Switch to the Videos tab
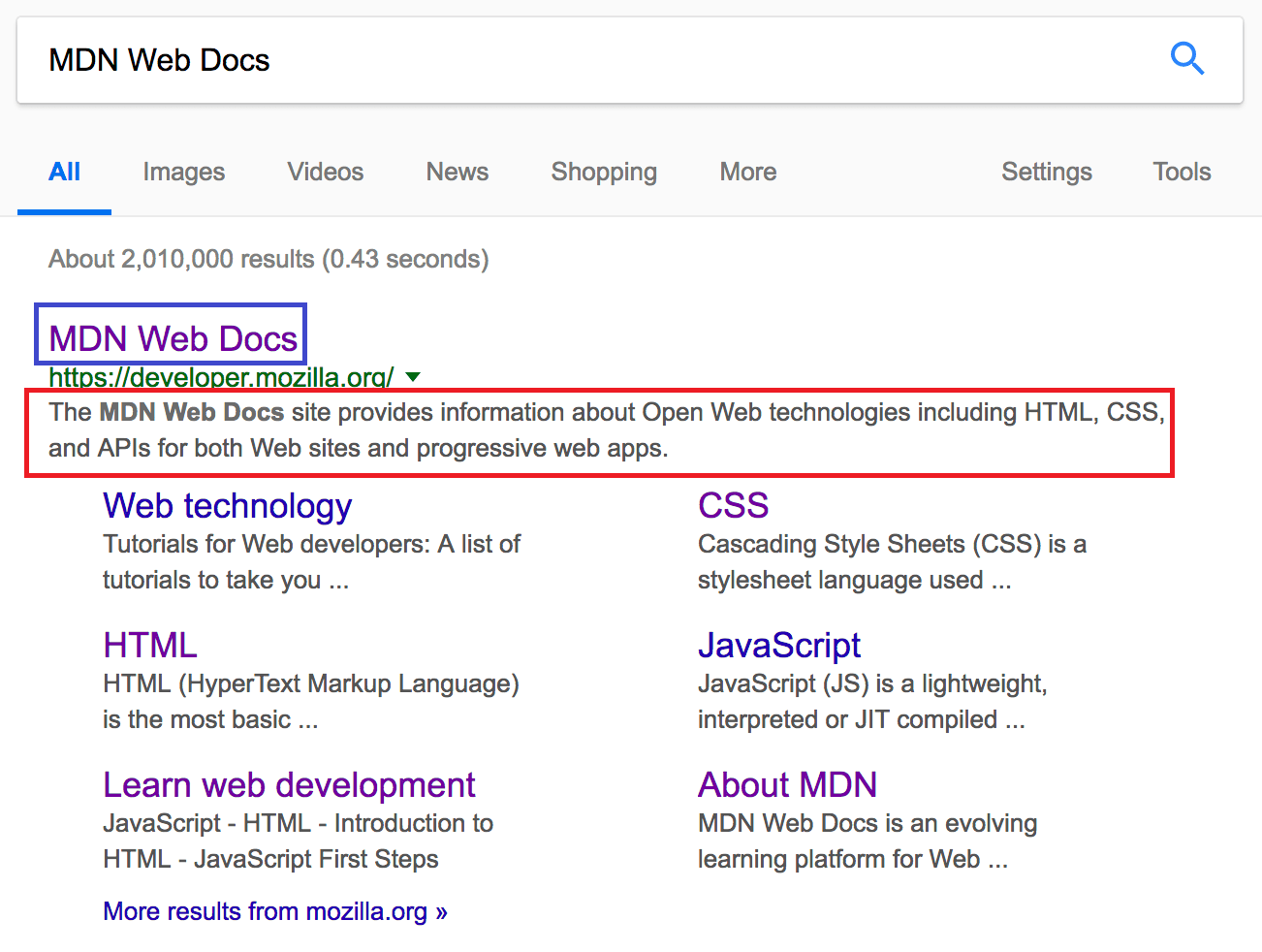This screenshot has height=952, width=1262. pyautogui.click(x=326, y=172)
